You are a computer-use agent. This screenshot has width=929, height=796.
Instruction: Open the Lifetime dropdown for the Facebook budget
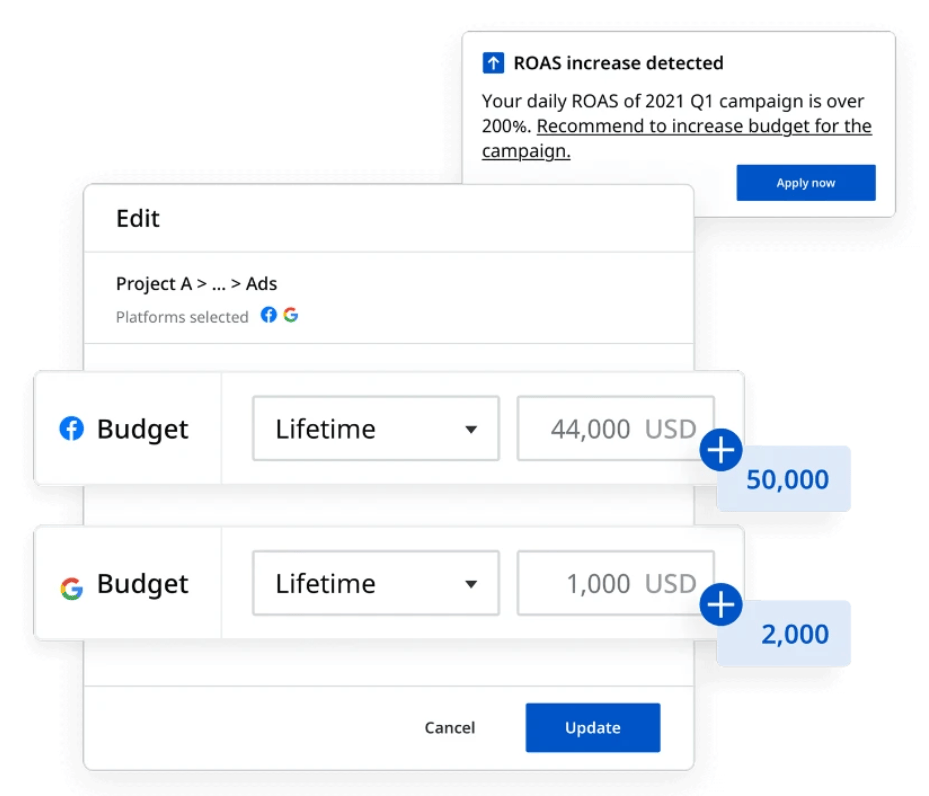click(375, 429)
